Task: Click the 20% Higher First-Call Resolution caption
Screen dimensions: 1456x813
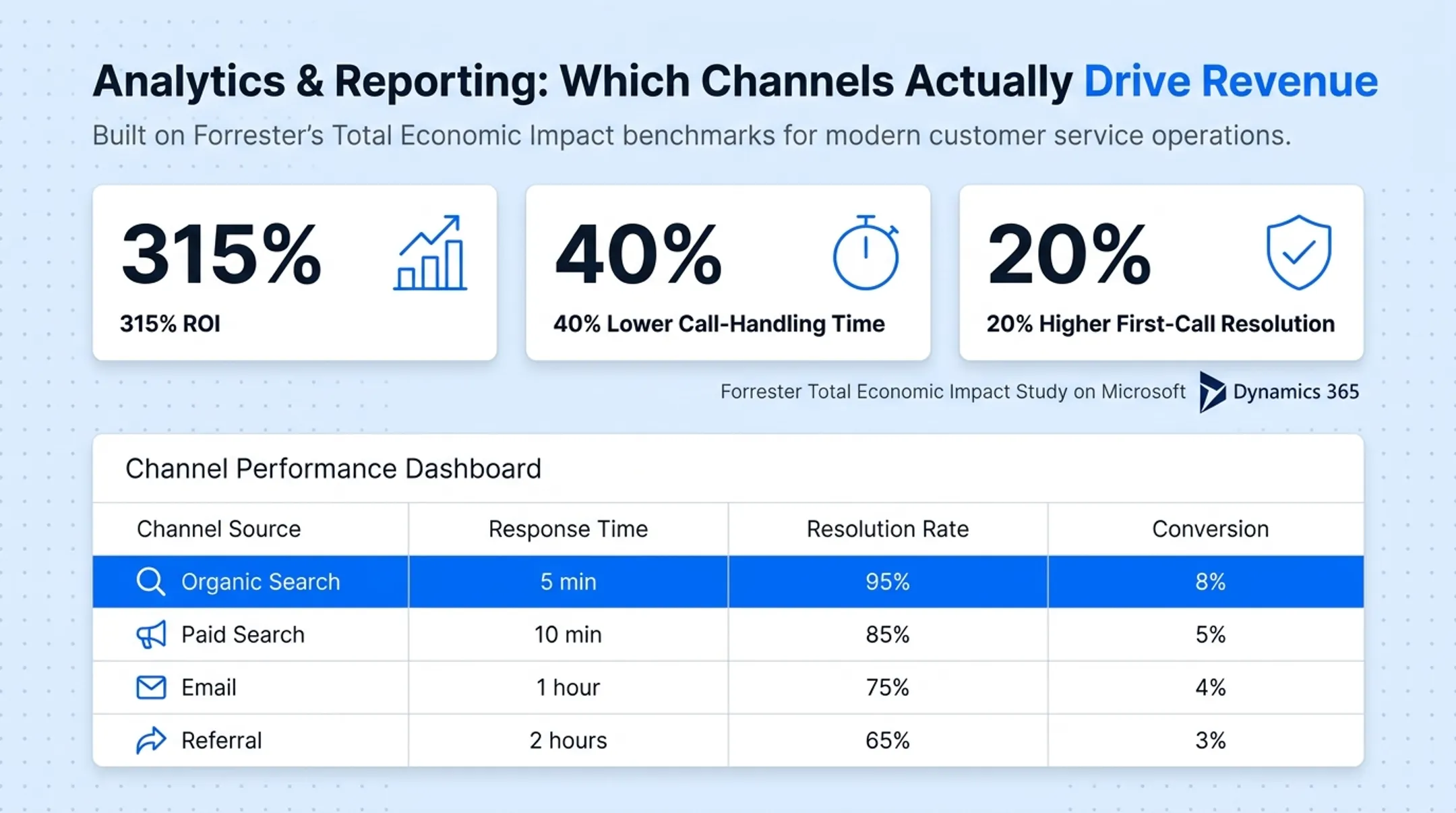Action: pyautogui.click(x=1161, y=324)
